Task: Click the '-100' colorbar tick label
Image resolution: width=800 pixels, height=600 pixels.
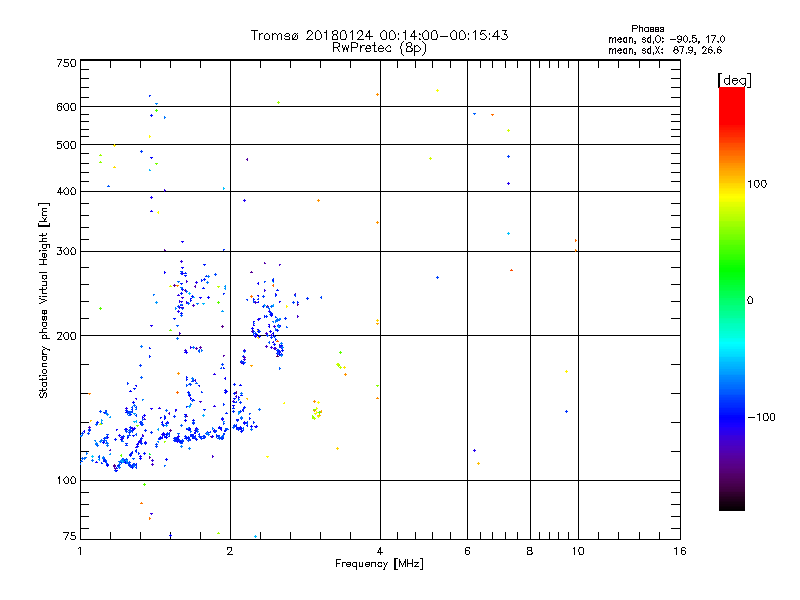Action: [x=761, y=417]
